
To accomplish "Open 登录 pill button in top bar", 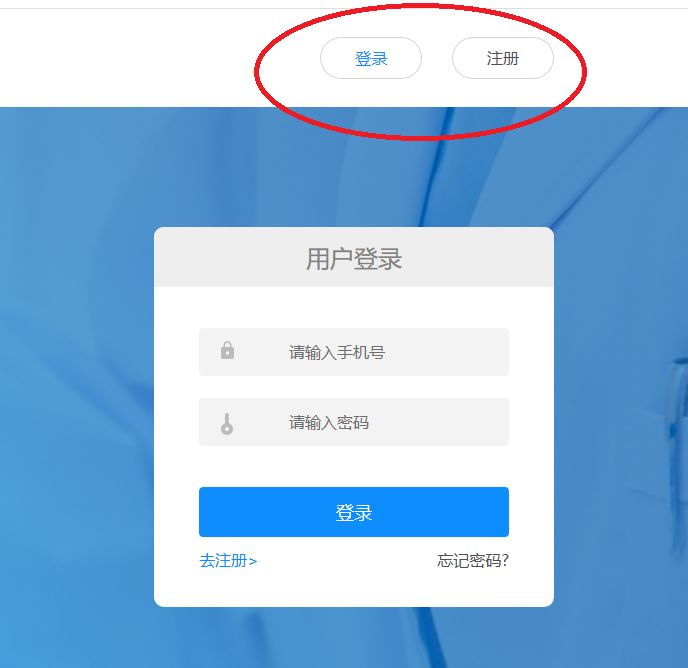I will [x=371, y=58].
